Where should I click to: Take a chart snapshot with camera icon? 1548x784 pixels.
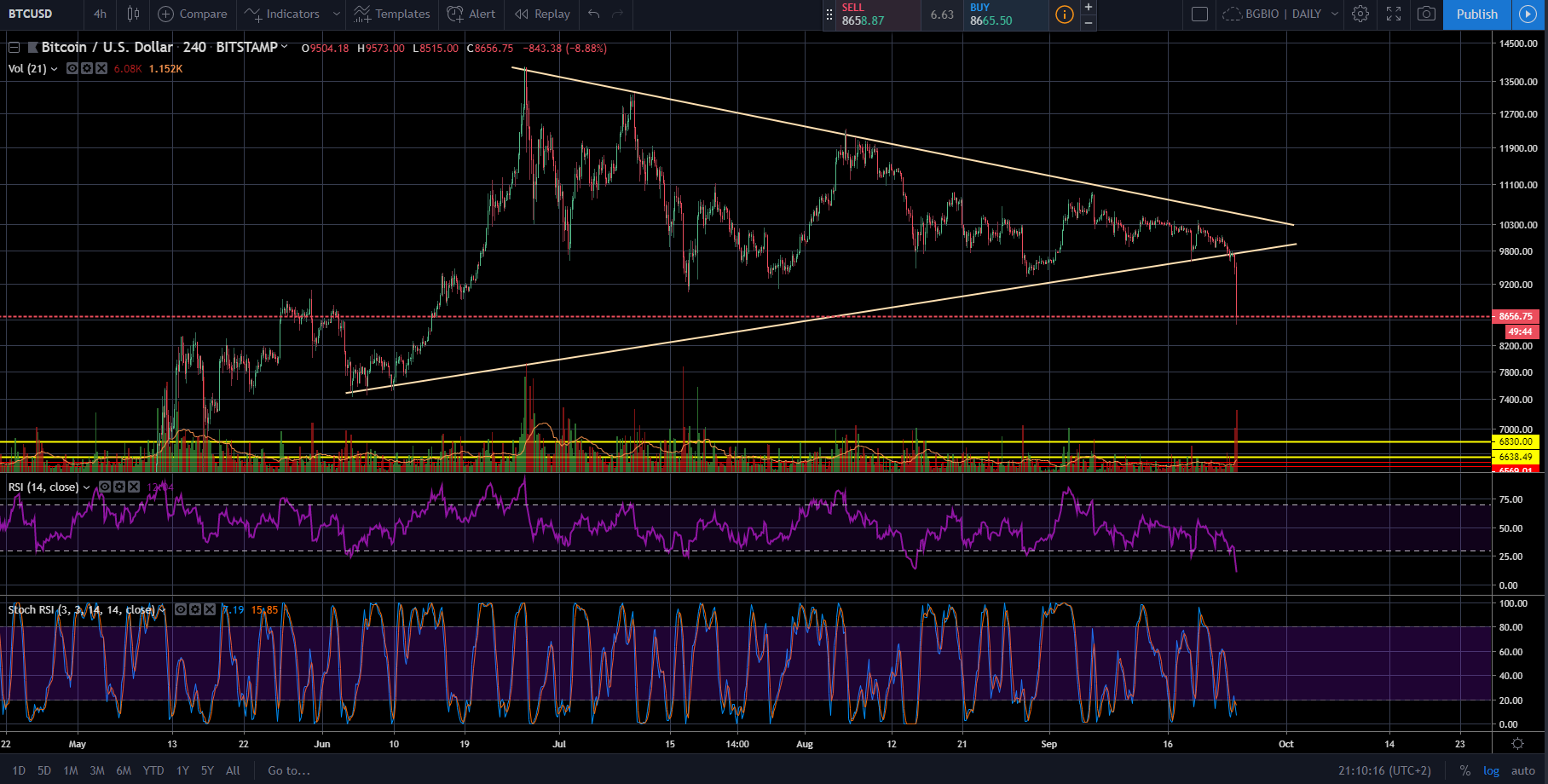pyautogui.click(x=1426, y=14)
